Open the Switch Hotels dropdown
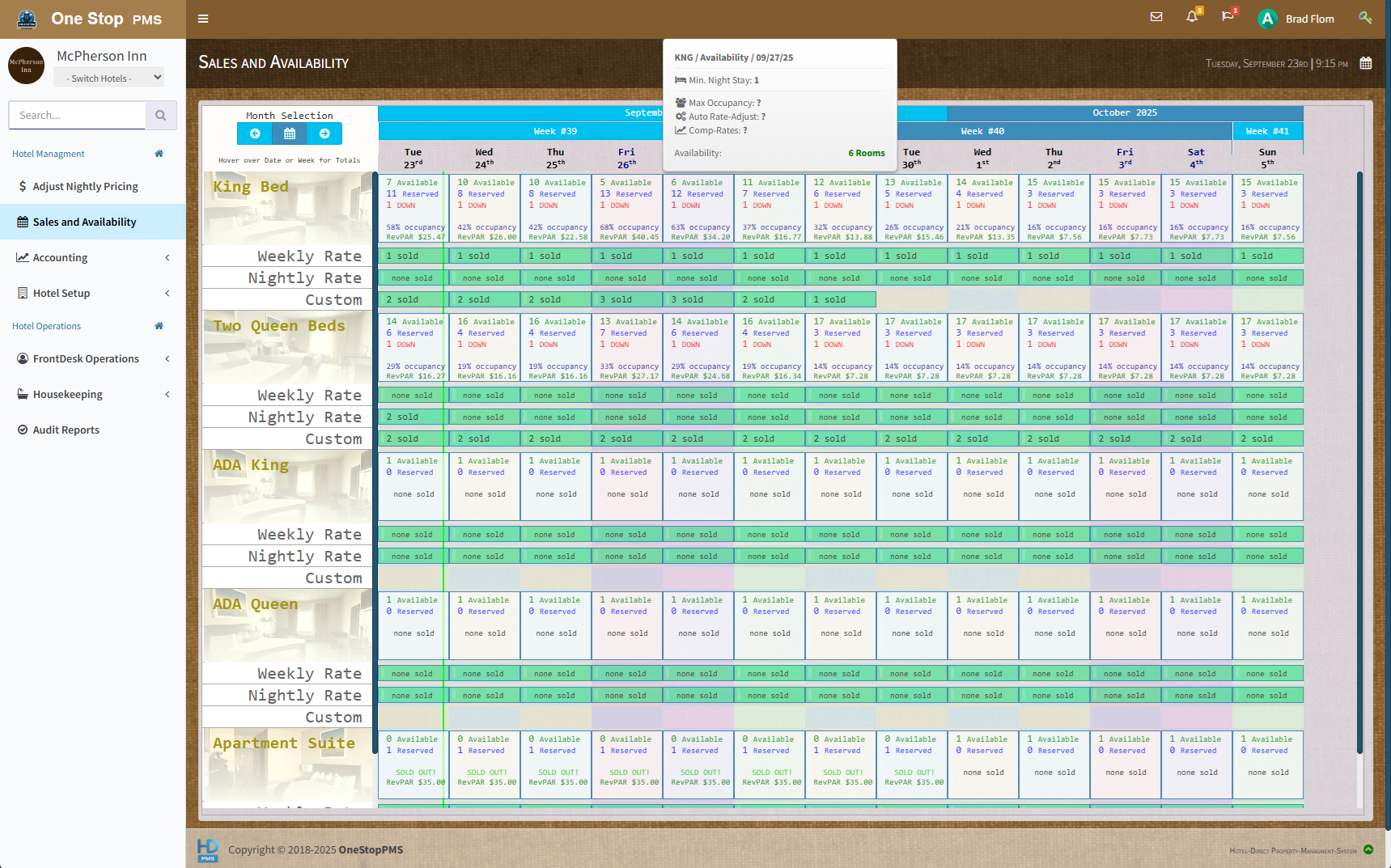 [109, 78]
